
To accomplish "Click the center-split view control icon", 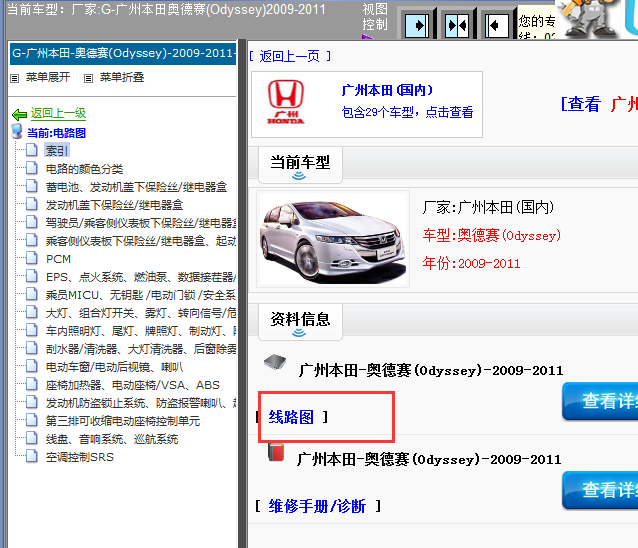I will pyautogui.click(x=457, y=25).
